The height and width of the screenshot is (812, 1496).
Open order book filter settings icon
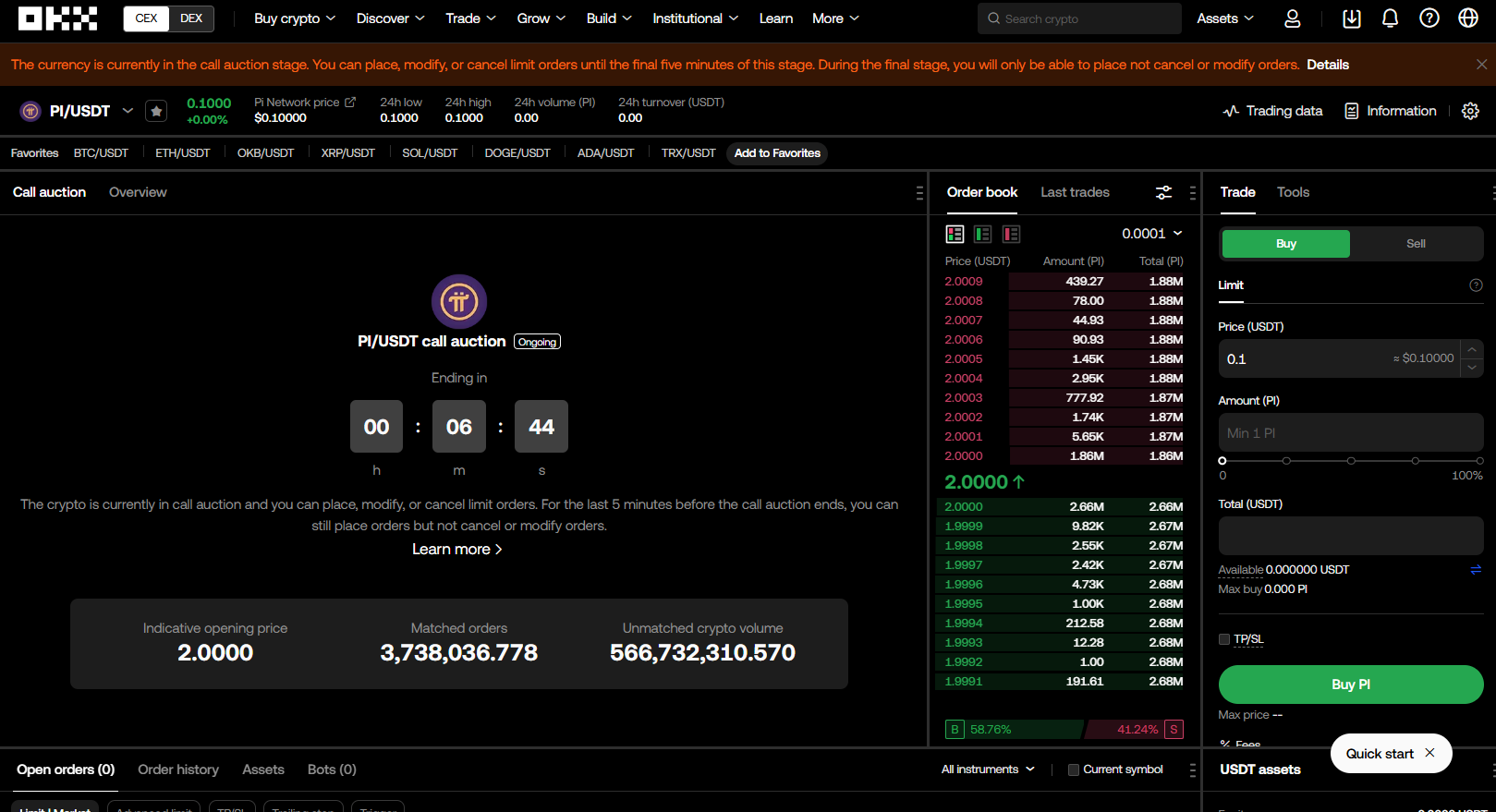pyautogui.click(x=1163, y=192)
